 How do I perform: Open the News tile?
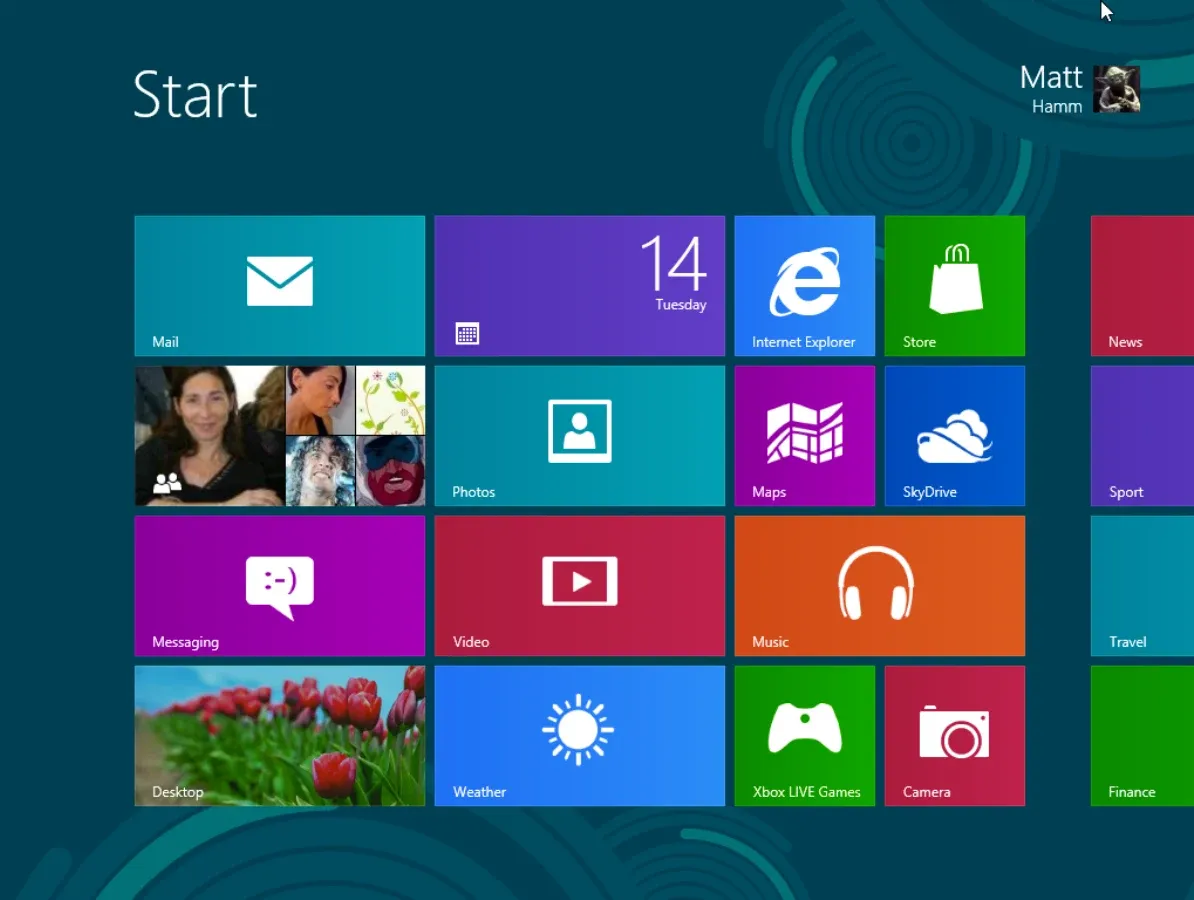[x=1142, y=286]
